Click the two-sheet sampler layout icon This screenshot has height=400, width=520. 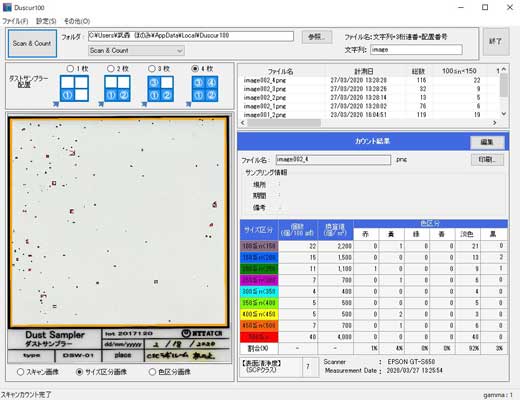coord(117,88)
